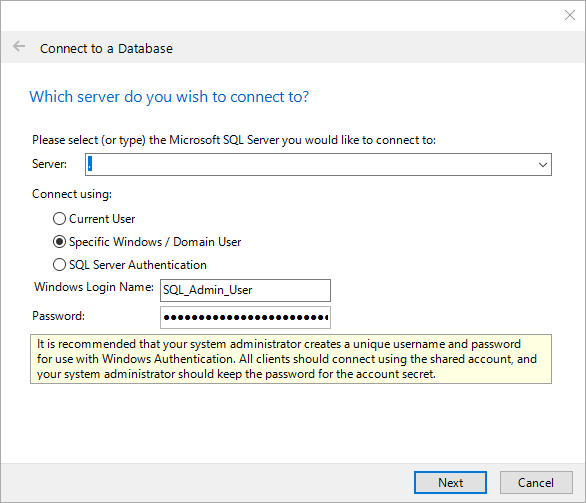Go back using the arrow icon

[x=19, y=47]
